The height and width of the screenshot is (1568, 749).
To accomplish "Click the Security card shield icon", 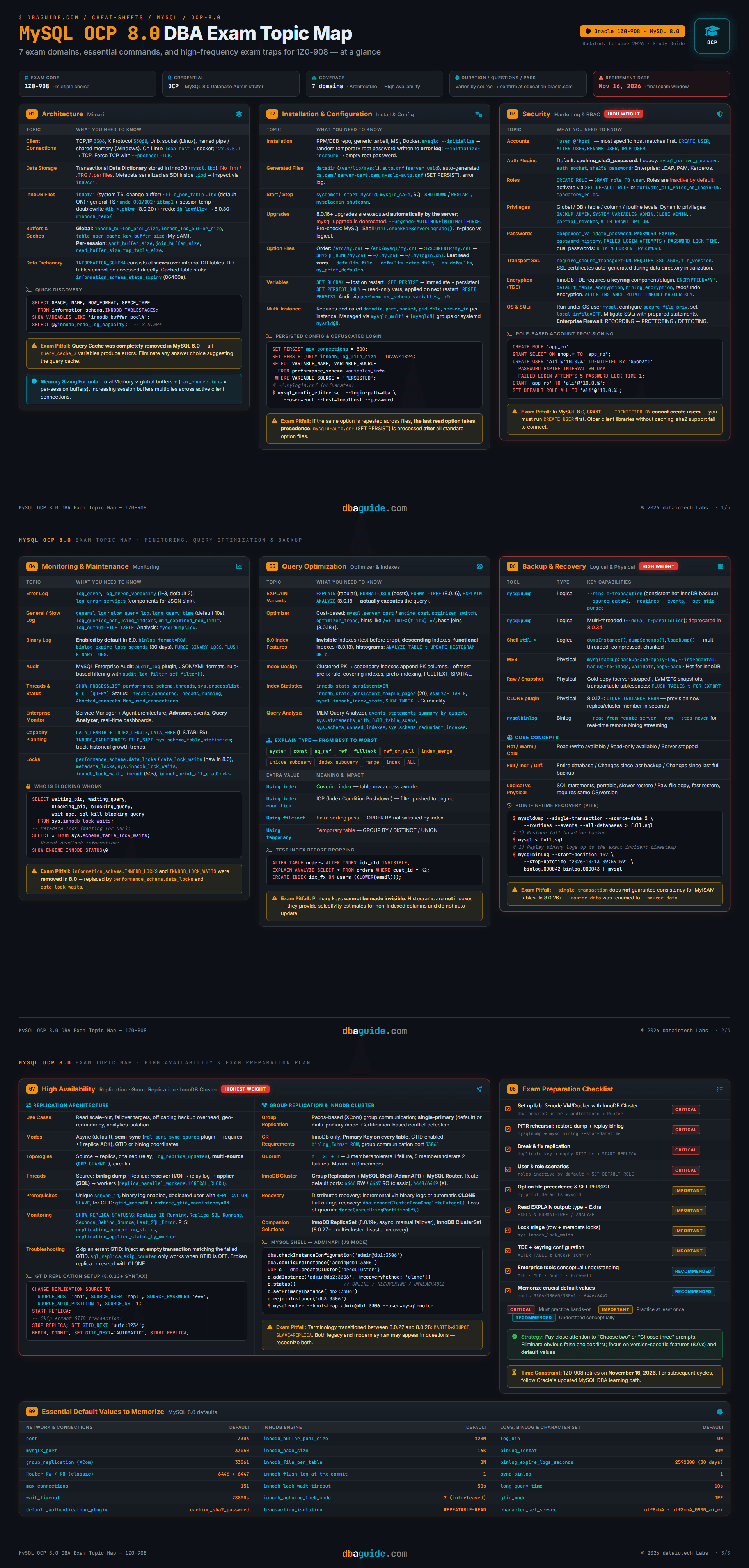I will coord(720,114).
